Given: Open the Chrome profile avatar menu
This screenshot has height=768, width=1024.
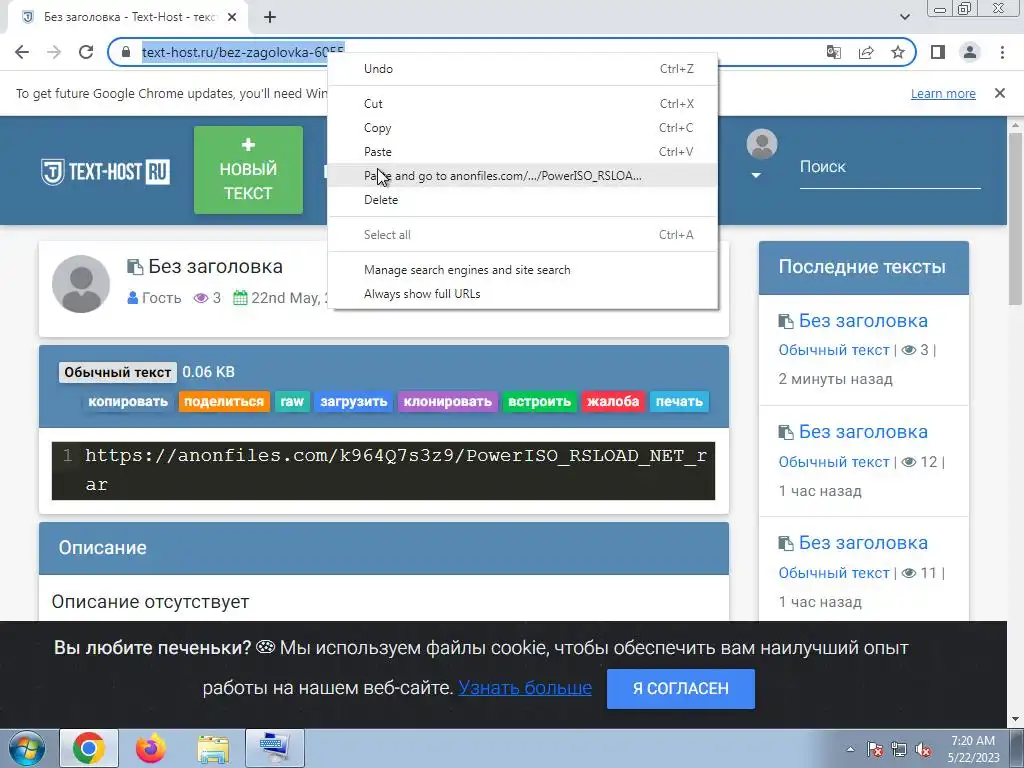Looking at the screenshot, I should [x=970, y=52].
